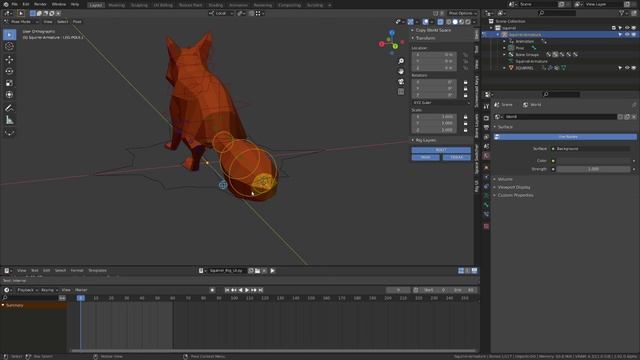Open the Pose menu in viewport header
This screenshot has height=360, width=640.
tap(77, 22)
